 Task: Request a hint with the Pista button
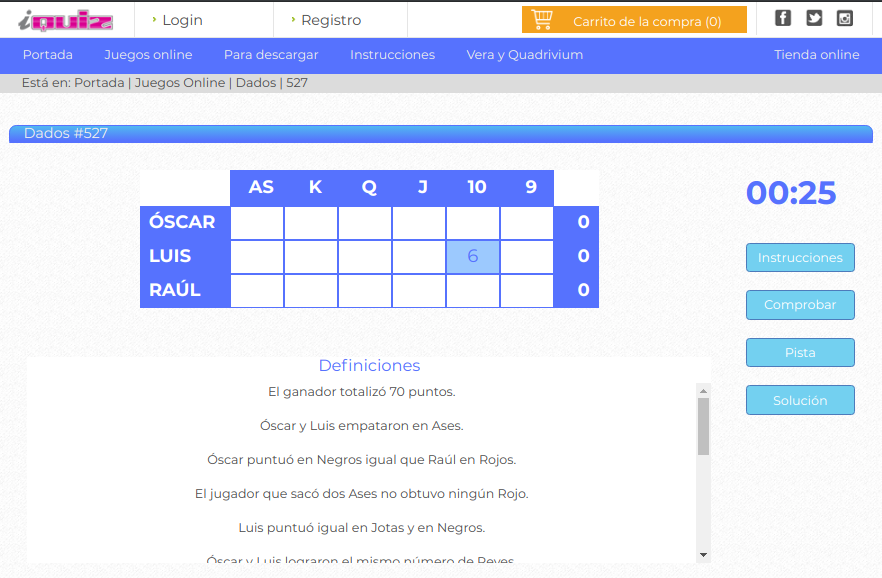(800, 353)
